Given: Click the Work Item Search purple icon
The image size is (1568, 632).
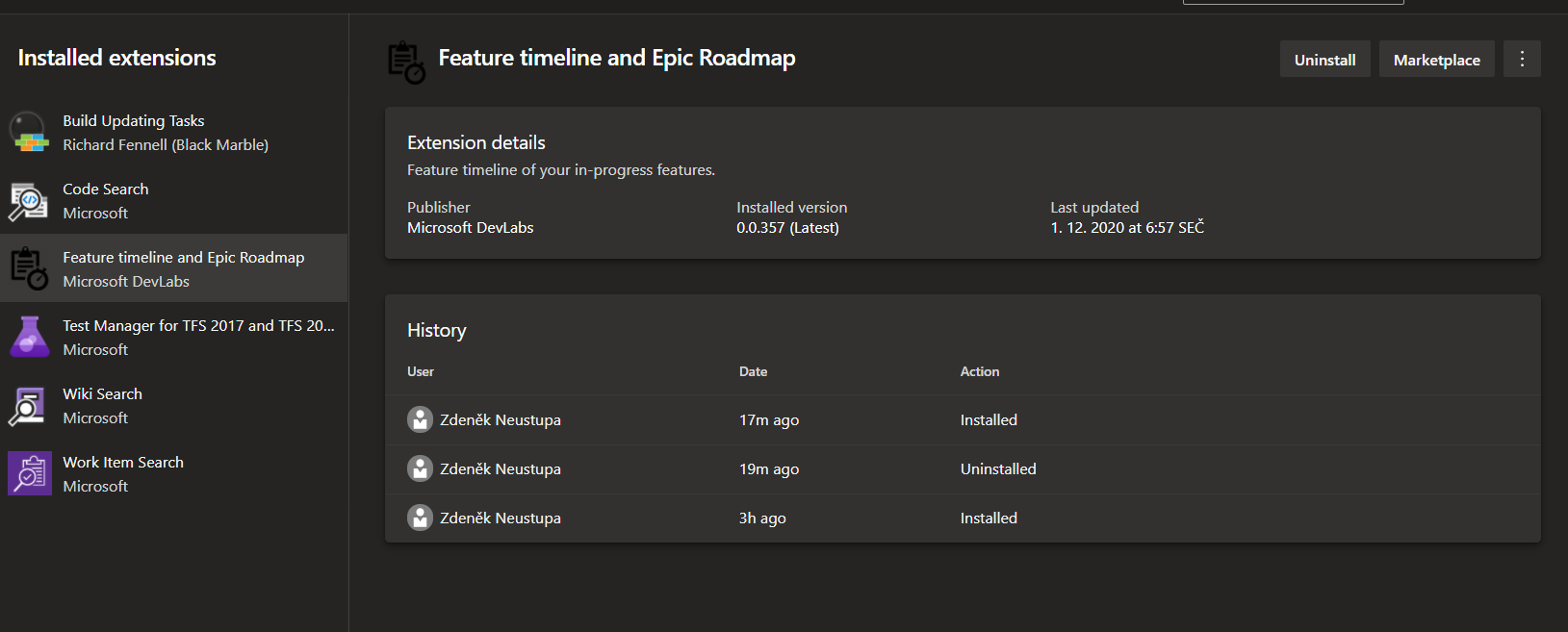Looking at the screenshot, I should pyautogui.click(x=29, y=474).
